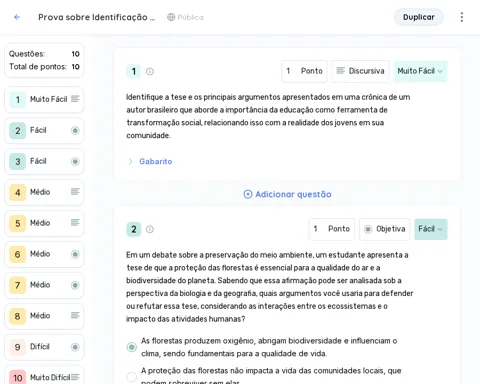Viewport: 480px width, 384px height.
Task: Click the objective icon in sidebar item 9
Action: point(75,347)
